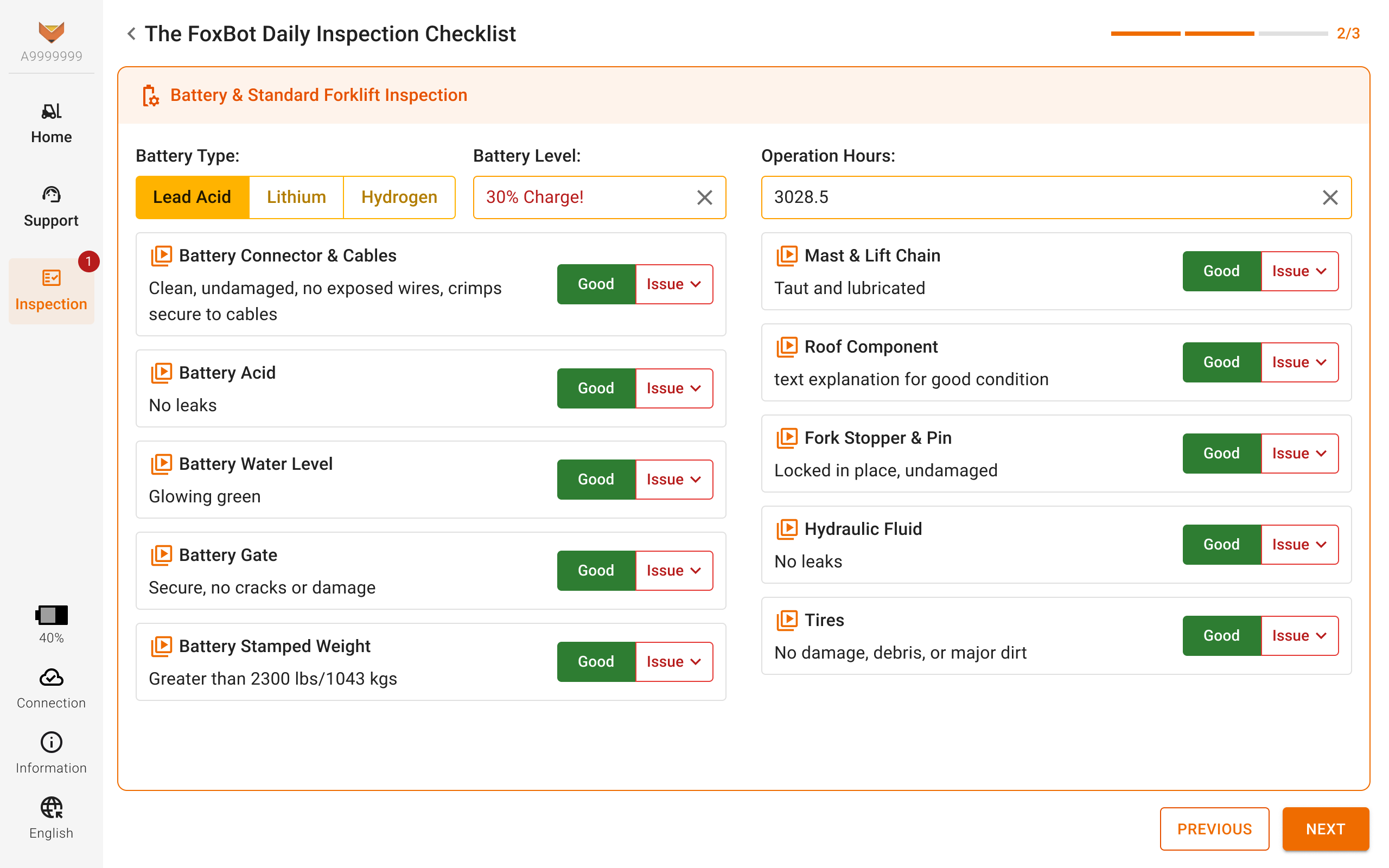Click the Connection cloud status icon
This screenshot has width=1389, height=868.
tap(51, 678)
